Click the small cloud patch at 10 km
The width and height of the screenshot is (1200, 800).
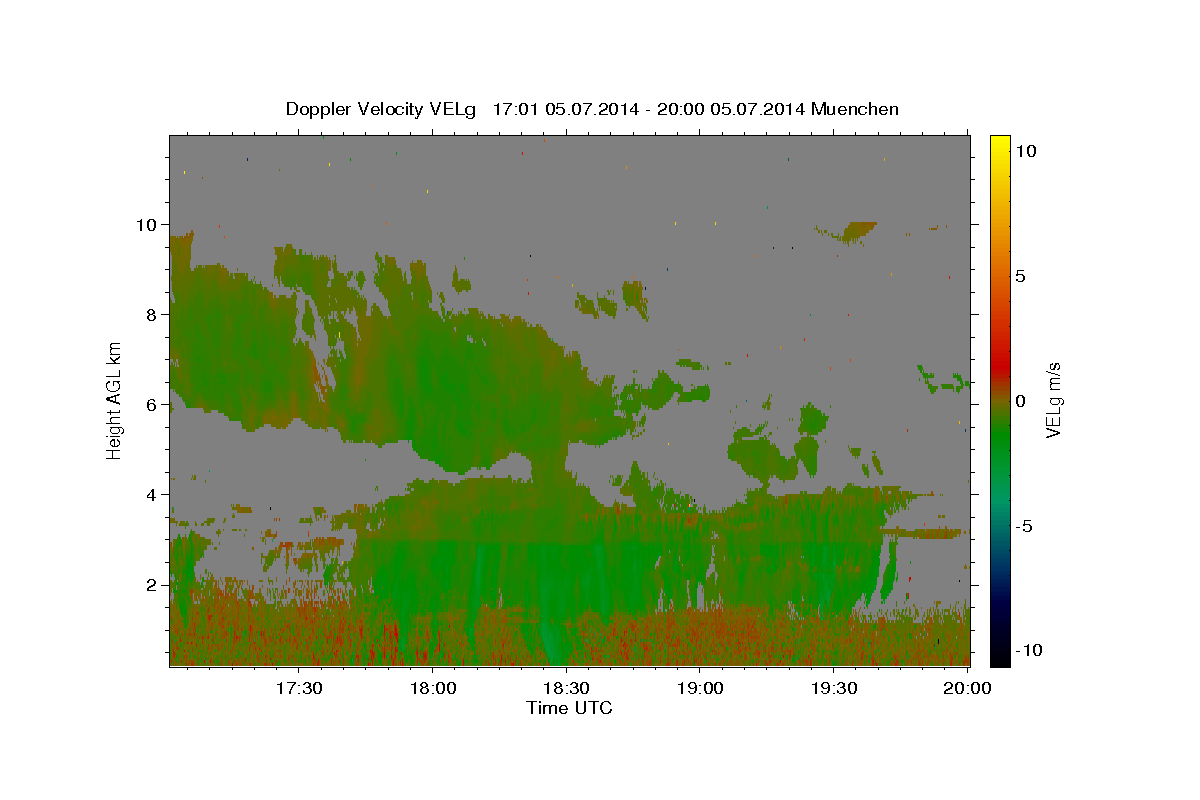point(852,233)
